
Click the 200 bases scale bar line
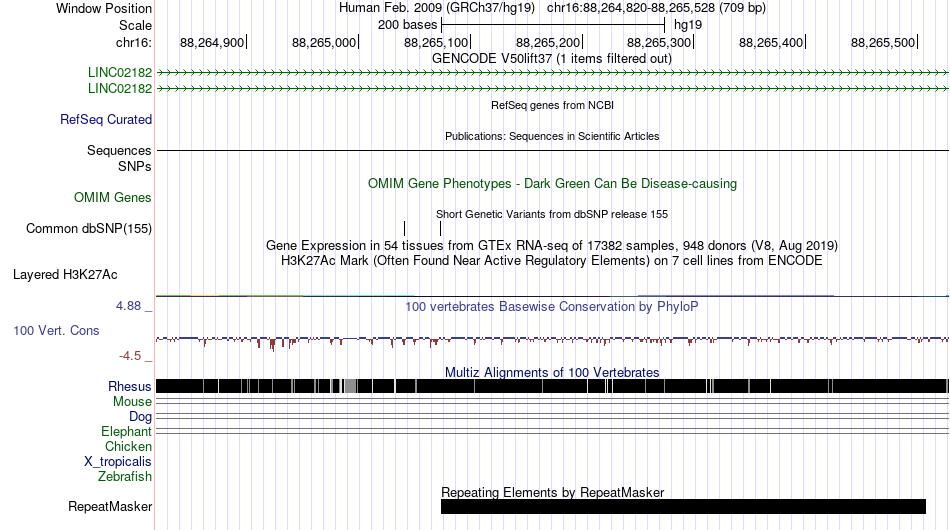pyautogui.click(x=553, y=25)
